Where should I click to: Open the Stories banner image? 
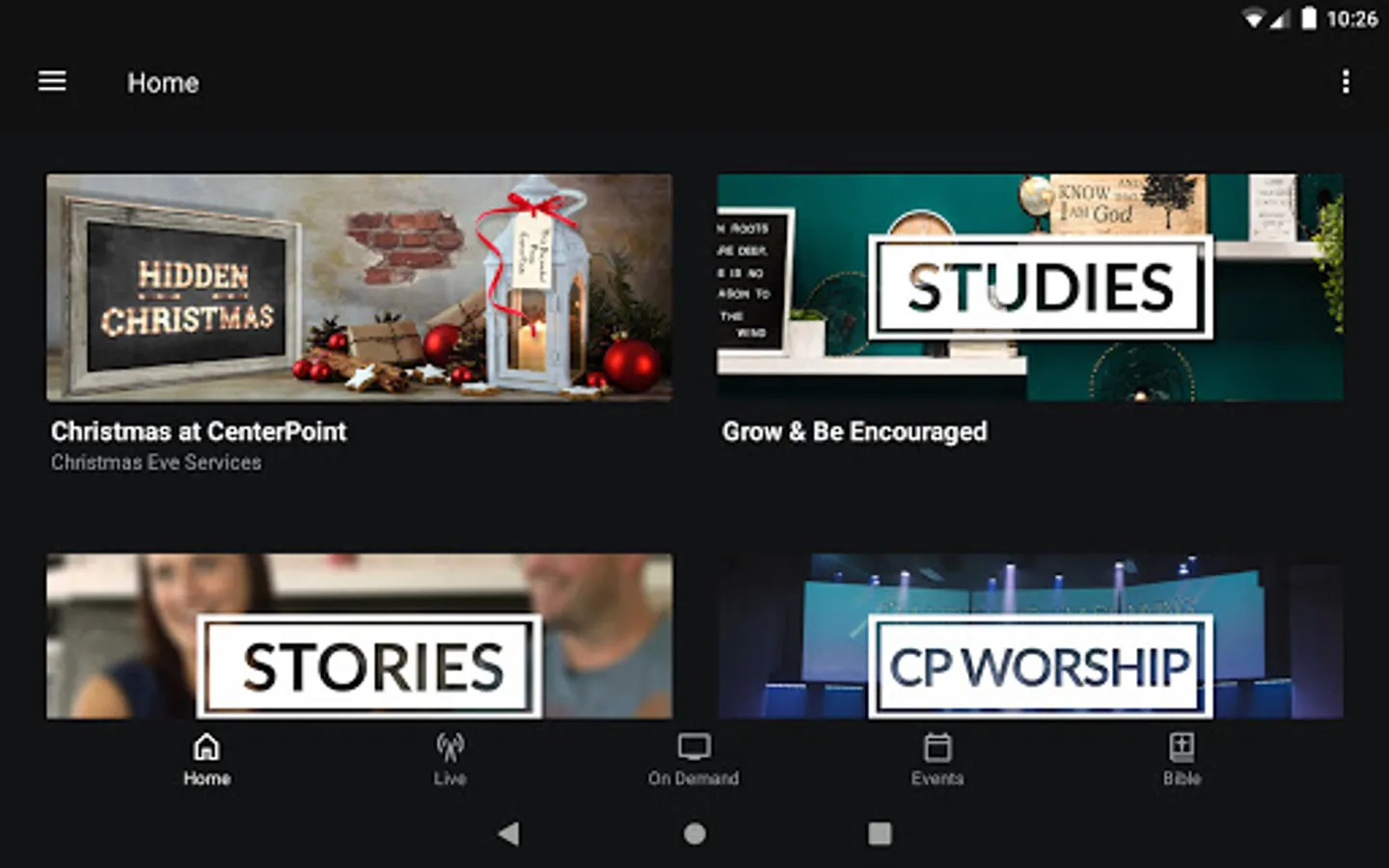click(x=360, y=637)
